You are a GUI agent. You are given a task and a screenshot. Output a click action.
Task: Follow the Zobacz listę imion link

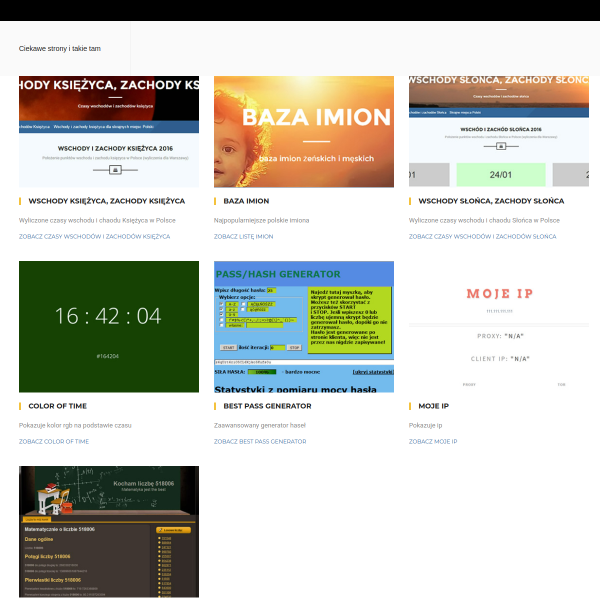[x=244, y=236]
